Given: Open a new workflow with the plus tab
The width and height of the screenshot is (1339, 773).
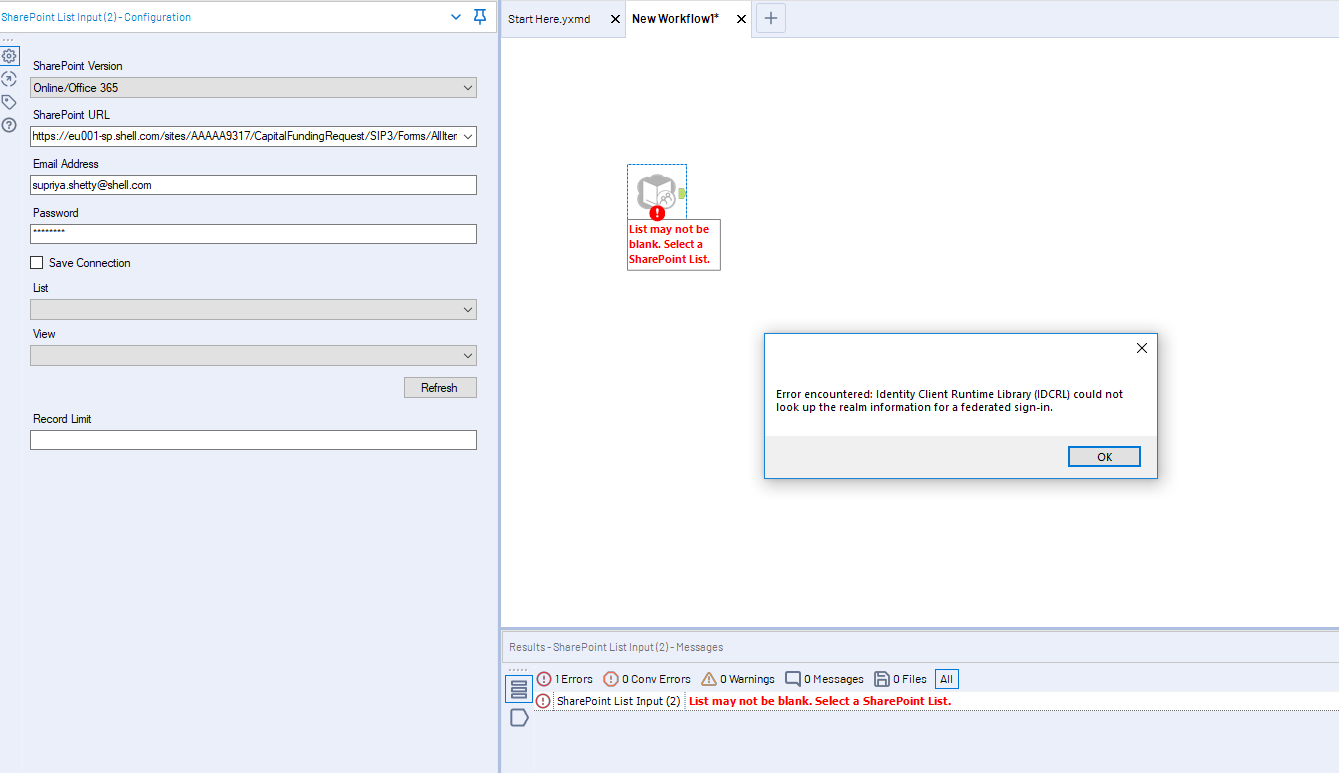Looking at the screenshot, I should (x=770, y=18).
